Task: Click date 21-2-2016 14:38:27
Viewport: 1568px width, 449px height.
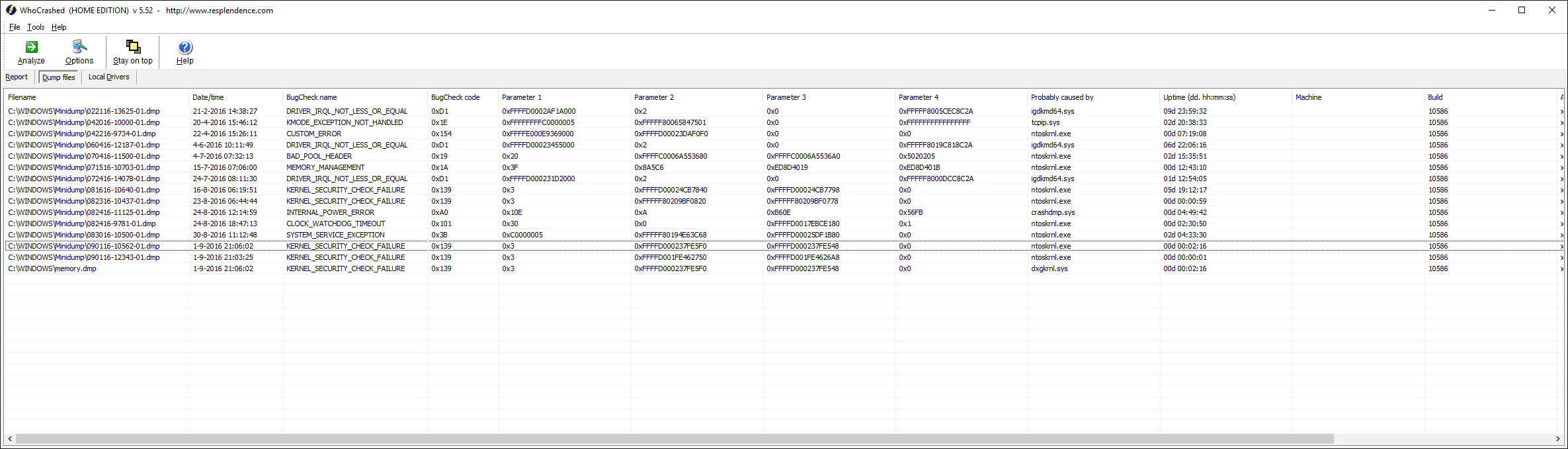Action: 226,111
